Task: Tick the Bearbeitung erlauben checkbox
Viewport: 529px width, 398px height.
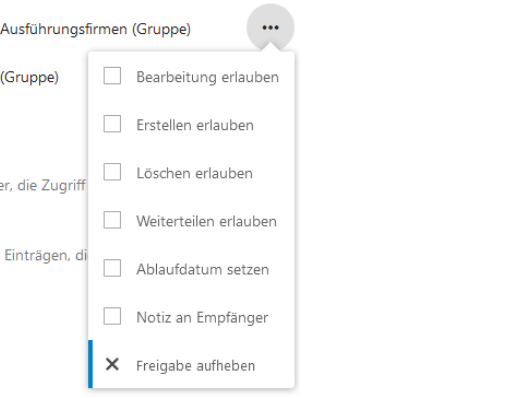Action: [112, 75]
